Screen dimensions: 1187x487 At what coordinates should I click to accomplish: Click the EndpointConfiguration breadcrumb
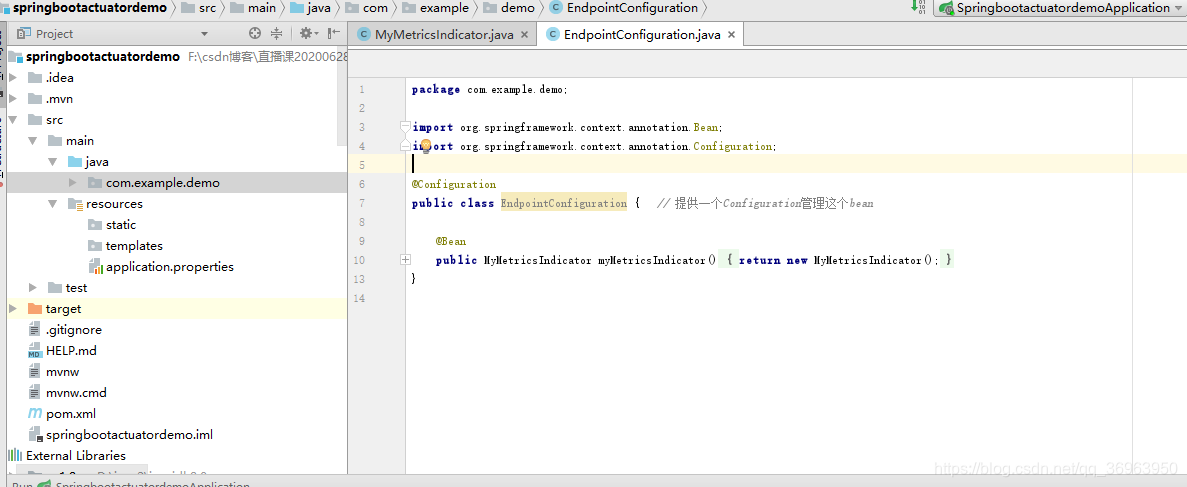point(625,8)
